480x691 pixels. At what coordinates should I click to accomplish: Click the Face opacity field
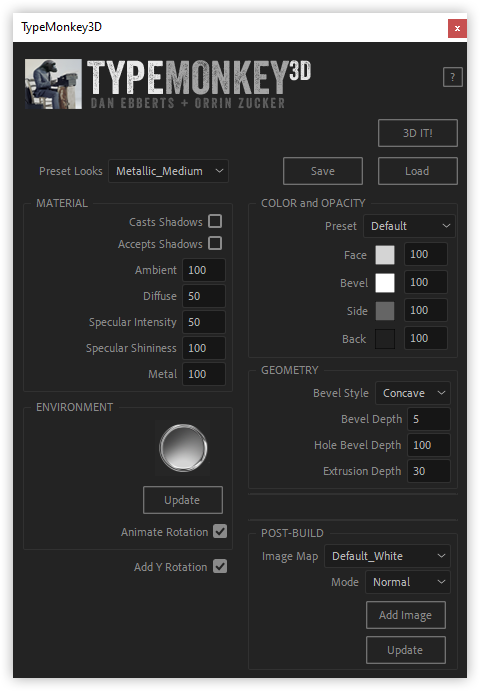(426, 254)
